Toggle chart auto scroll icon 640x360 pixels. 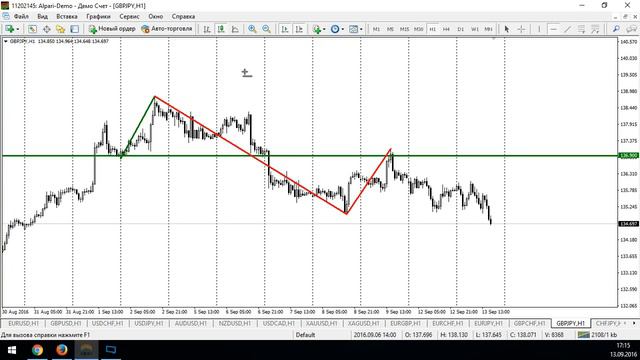285,29
